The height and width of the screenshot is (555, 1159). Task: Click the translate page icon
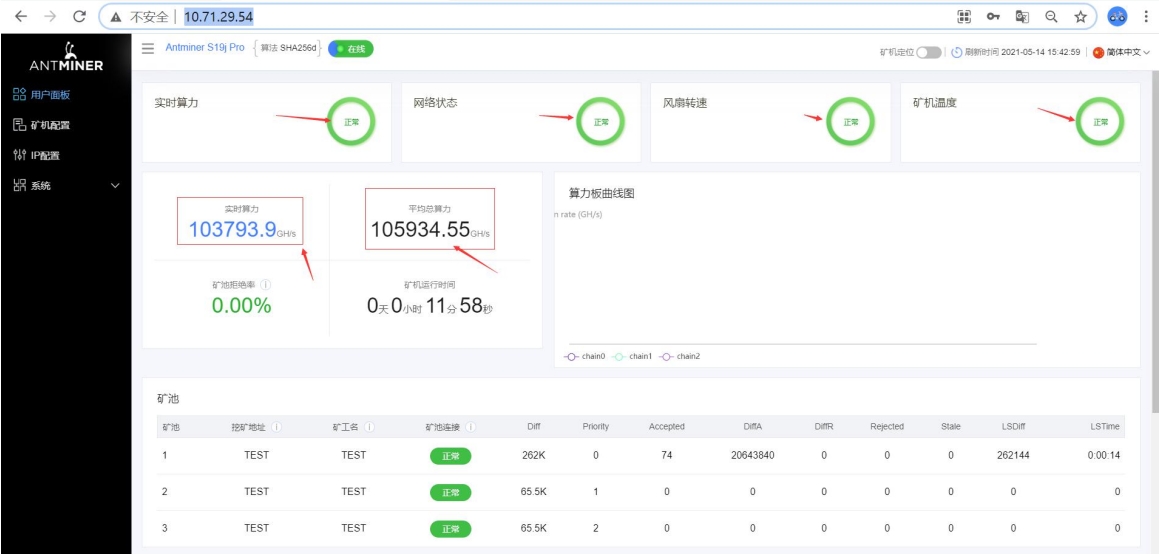(x=1022, y=16)
